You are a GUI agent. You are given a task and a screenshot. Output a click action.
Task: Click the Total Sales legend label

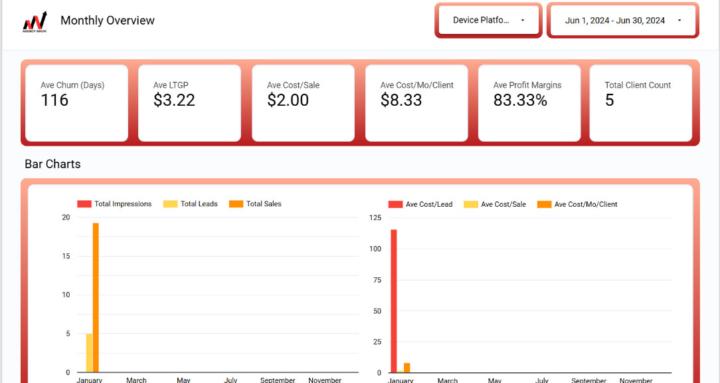tap(264, 204)
